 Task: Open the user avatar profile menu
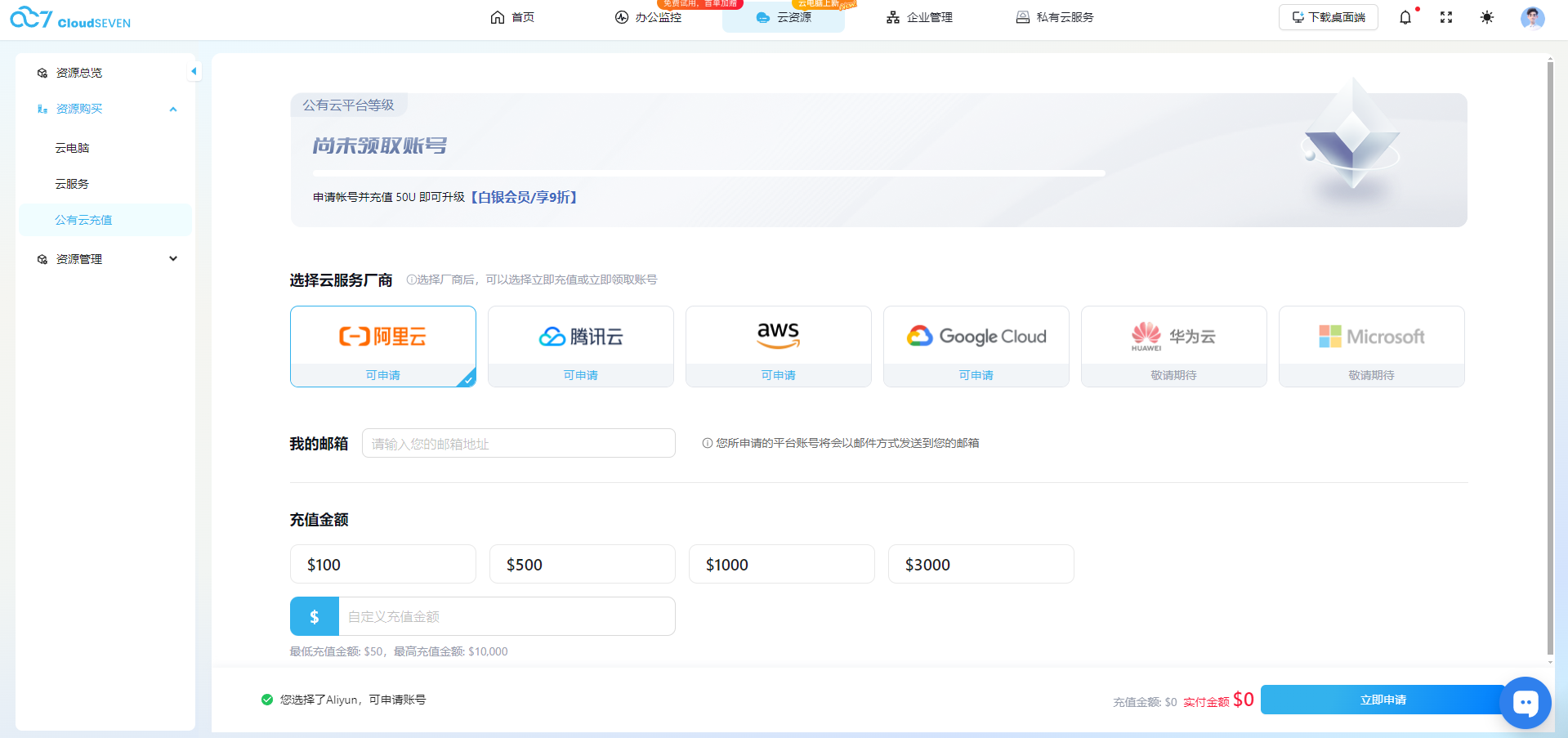coord(1532,17)
